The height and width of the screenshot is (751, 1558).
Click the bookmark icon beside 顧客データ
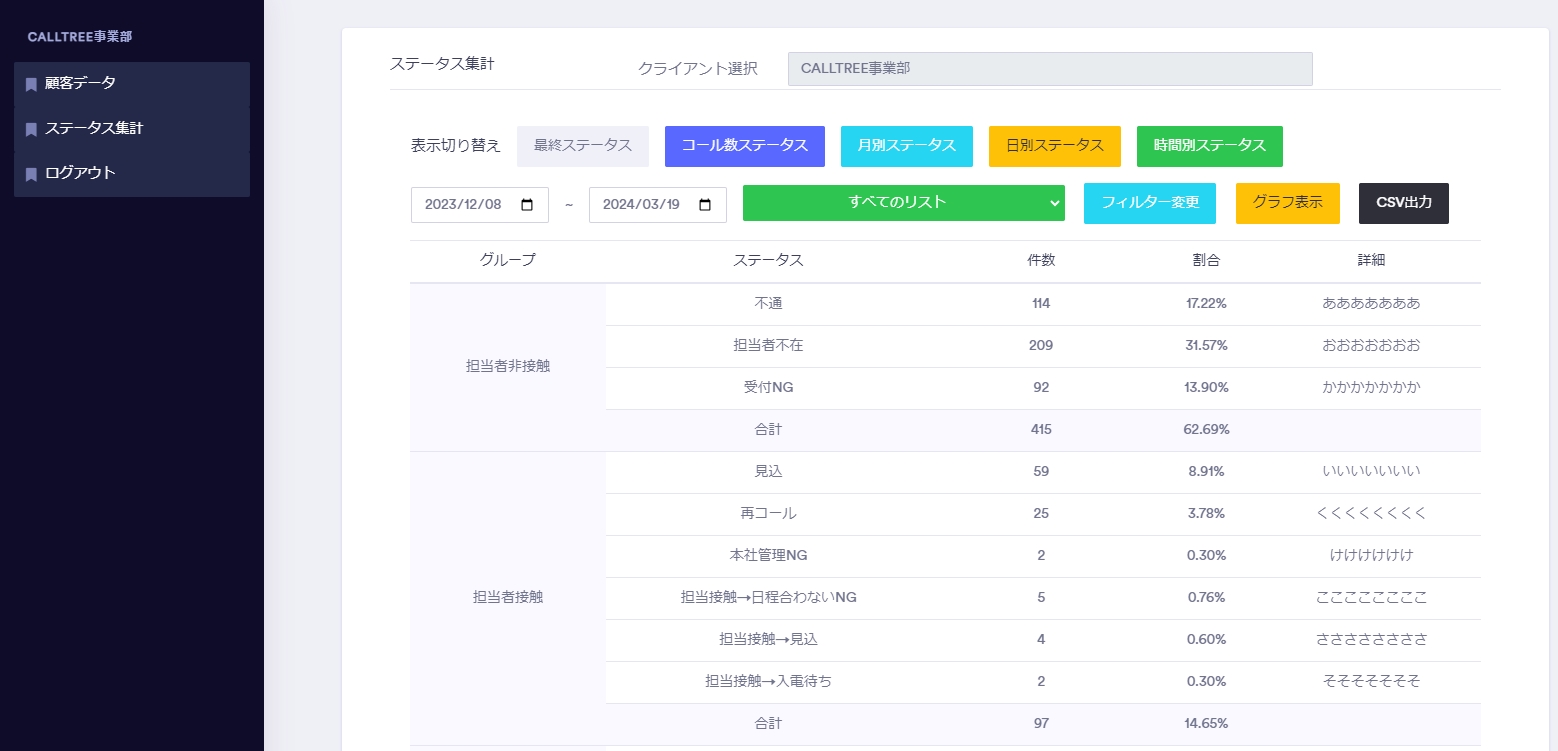pos(31,84)
